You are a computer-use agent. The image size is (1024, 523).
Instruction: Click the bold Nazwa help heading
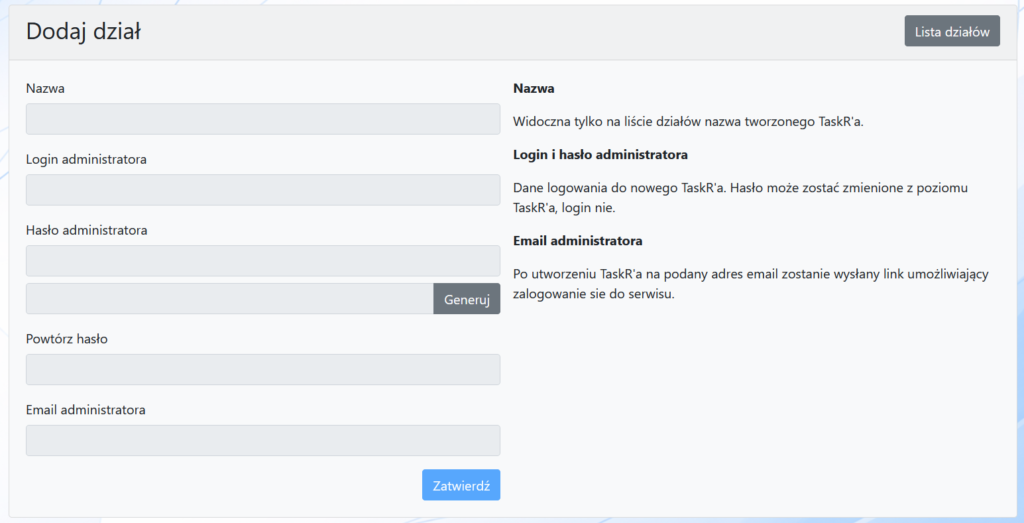pyautogui.click(x=533, y=88)
